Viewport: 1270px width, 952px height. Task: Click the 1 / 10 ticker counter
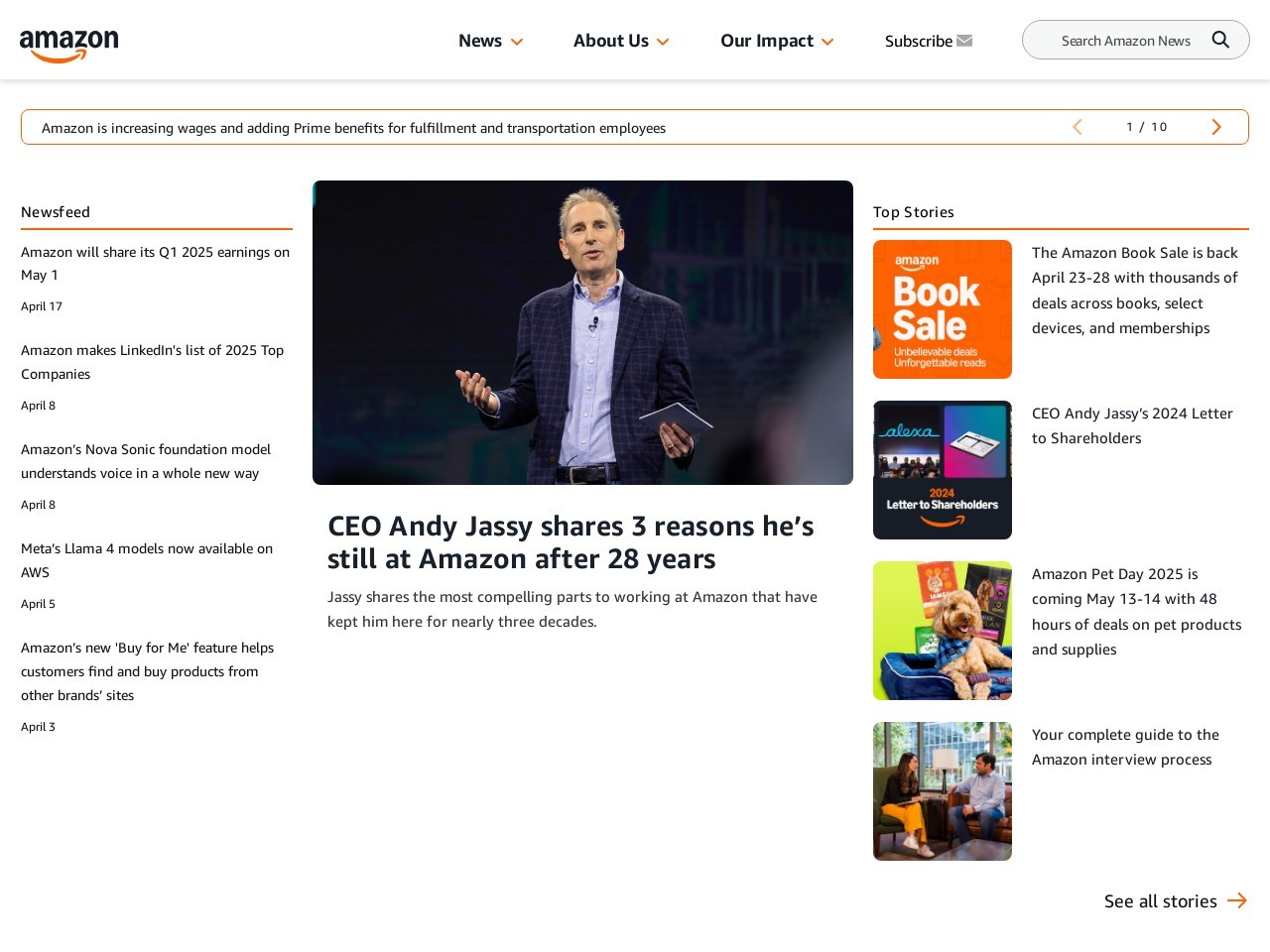(x=1147, y=127)
